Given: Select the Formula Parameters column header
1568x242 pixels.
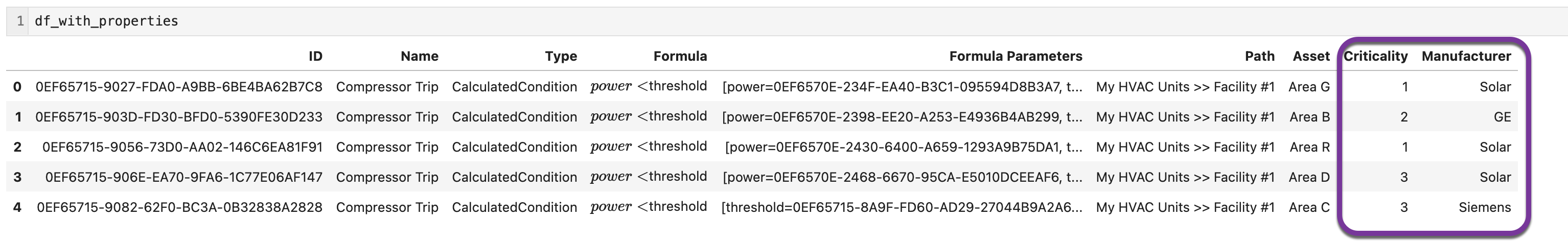Looking at the screenshot, I should (x=1016, y=57).
